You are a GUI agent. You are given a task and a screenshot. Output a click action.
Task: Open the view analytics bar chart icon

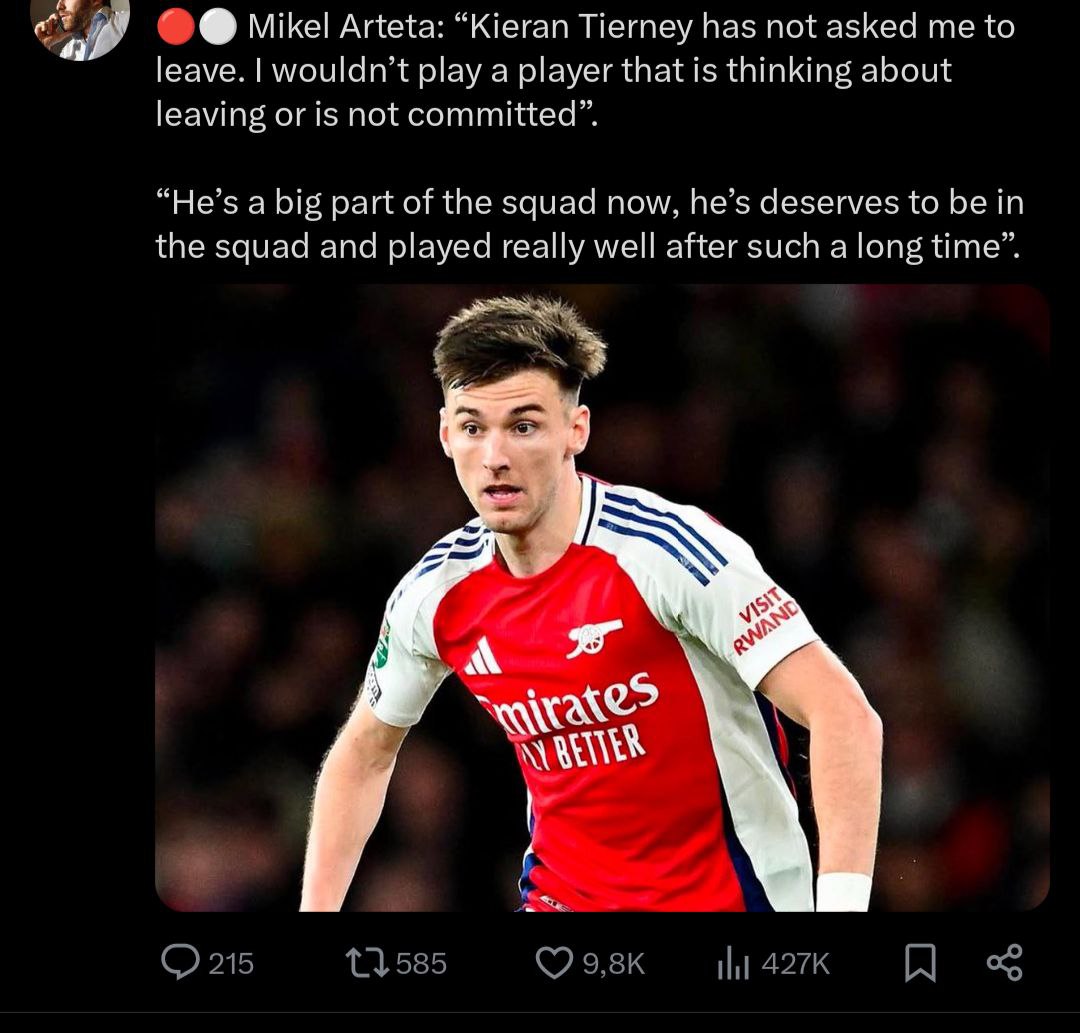(734, 963)
